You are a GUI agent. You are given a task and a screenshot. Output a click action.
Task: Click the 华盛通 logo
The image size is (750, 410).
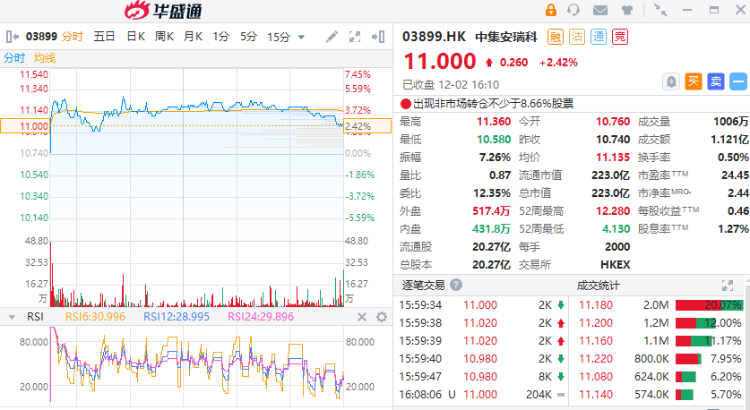coord(163,11)
